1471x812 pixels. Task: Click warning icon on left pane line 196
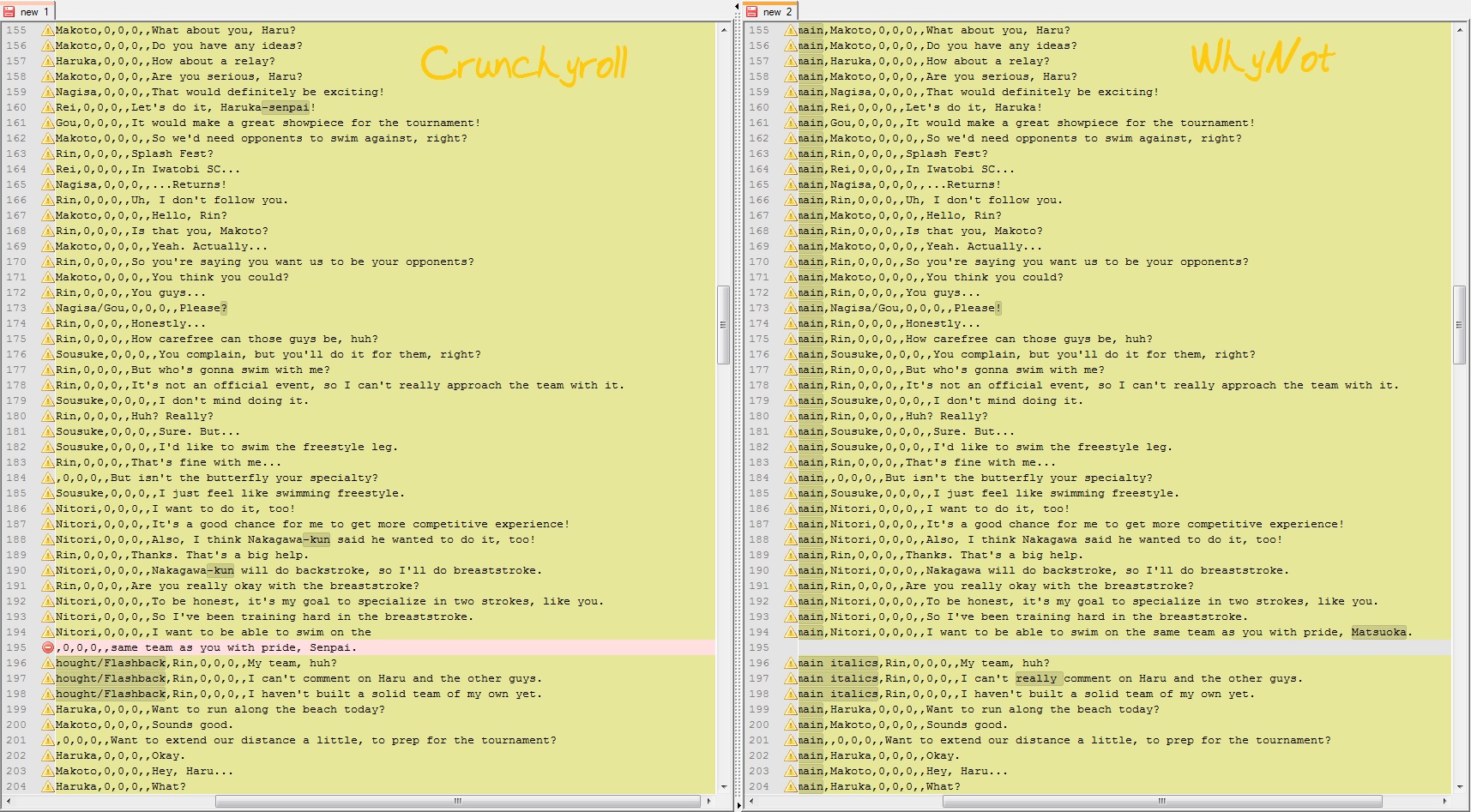(48, 663)
